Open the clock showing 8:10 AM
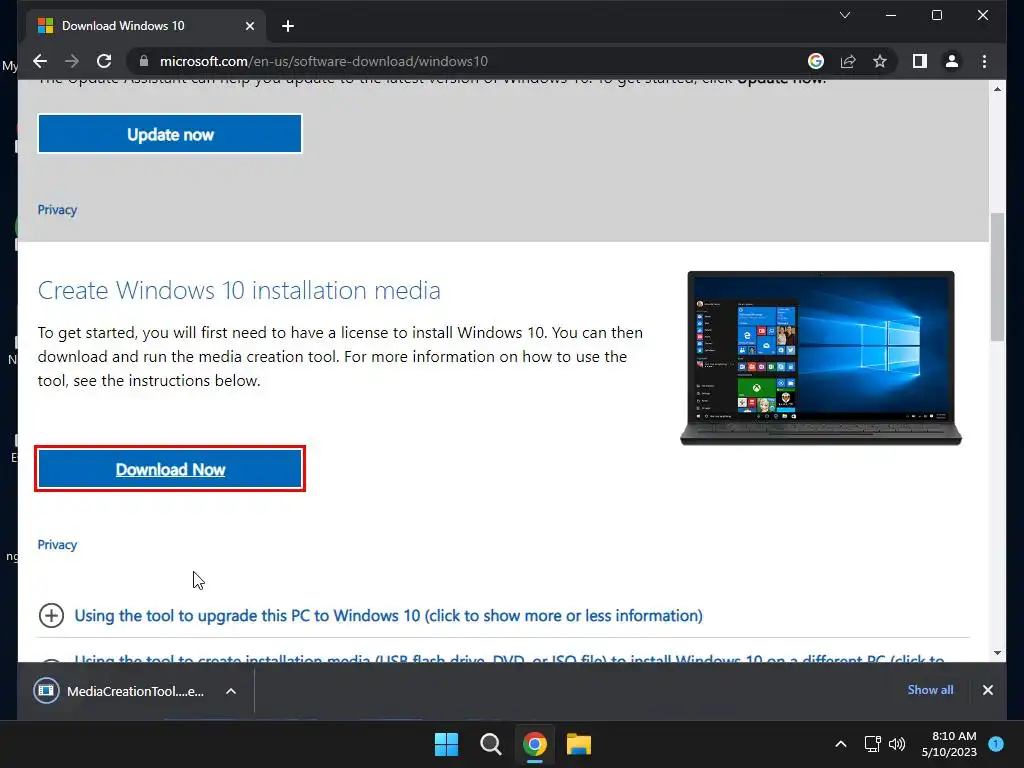The width and height of the screenshot is (1024, 768). coord(949,744)
